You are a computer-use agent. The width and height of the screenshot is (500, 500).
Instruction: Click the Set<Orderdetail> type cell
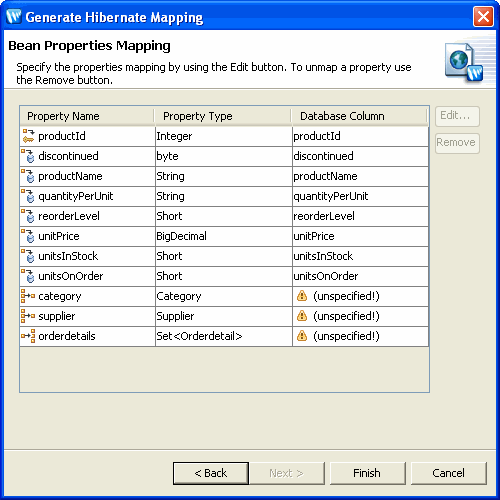[x=224, y=336]
